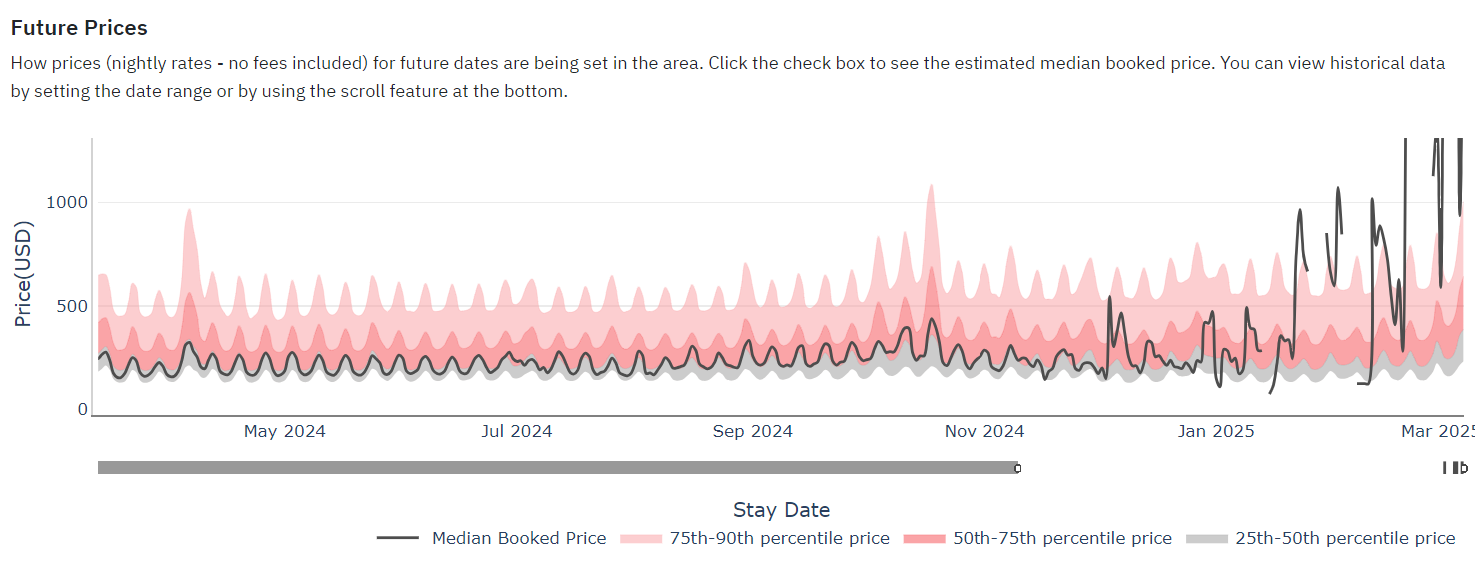The height and width of the screenshot is (563, 1475).
Task: Click the black Median Booked Price line icon
Action: point(398,538)
